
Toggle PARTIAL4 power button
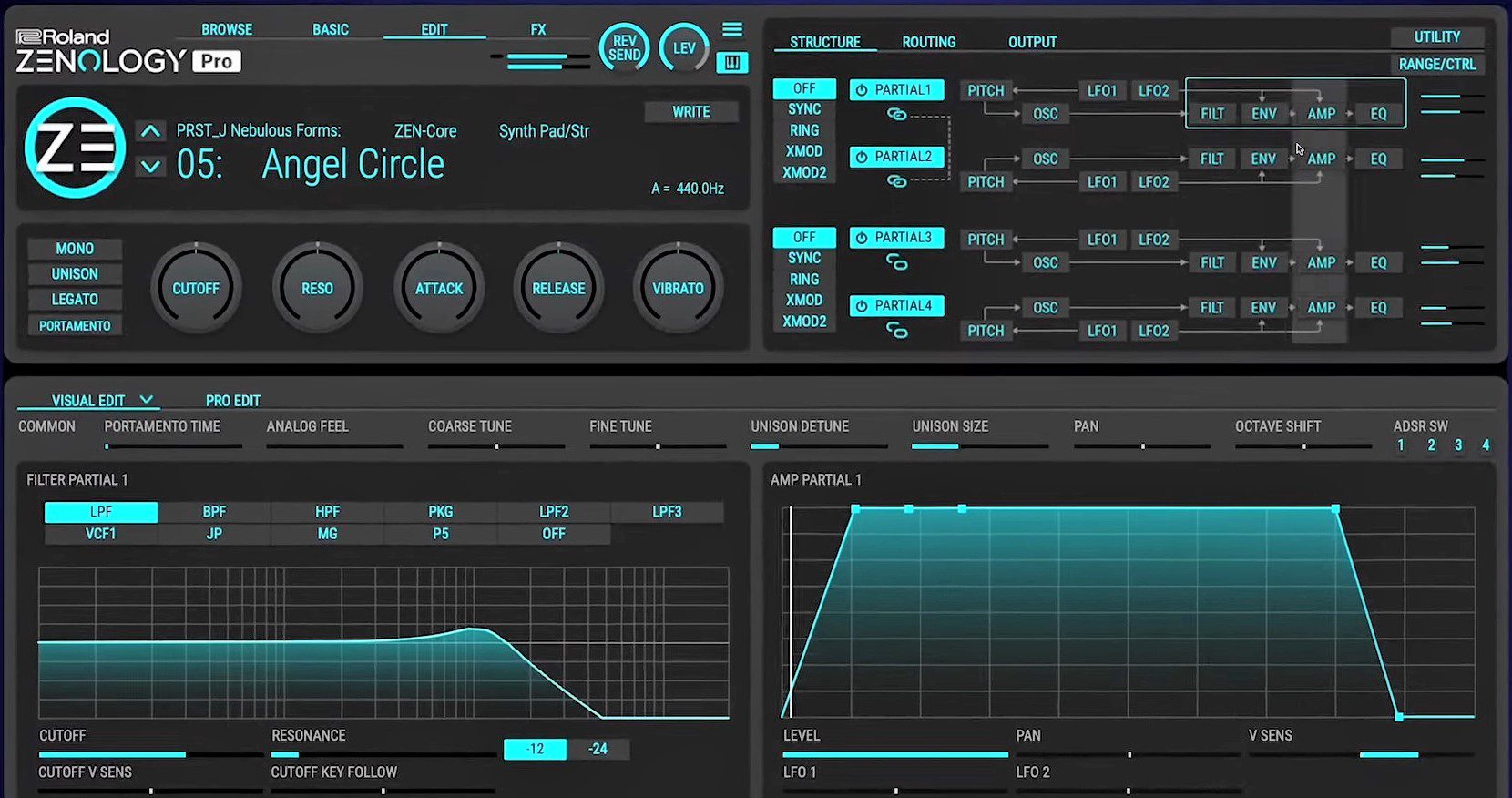[x=862, y=306]
